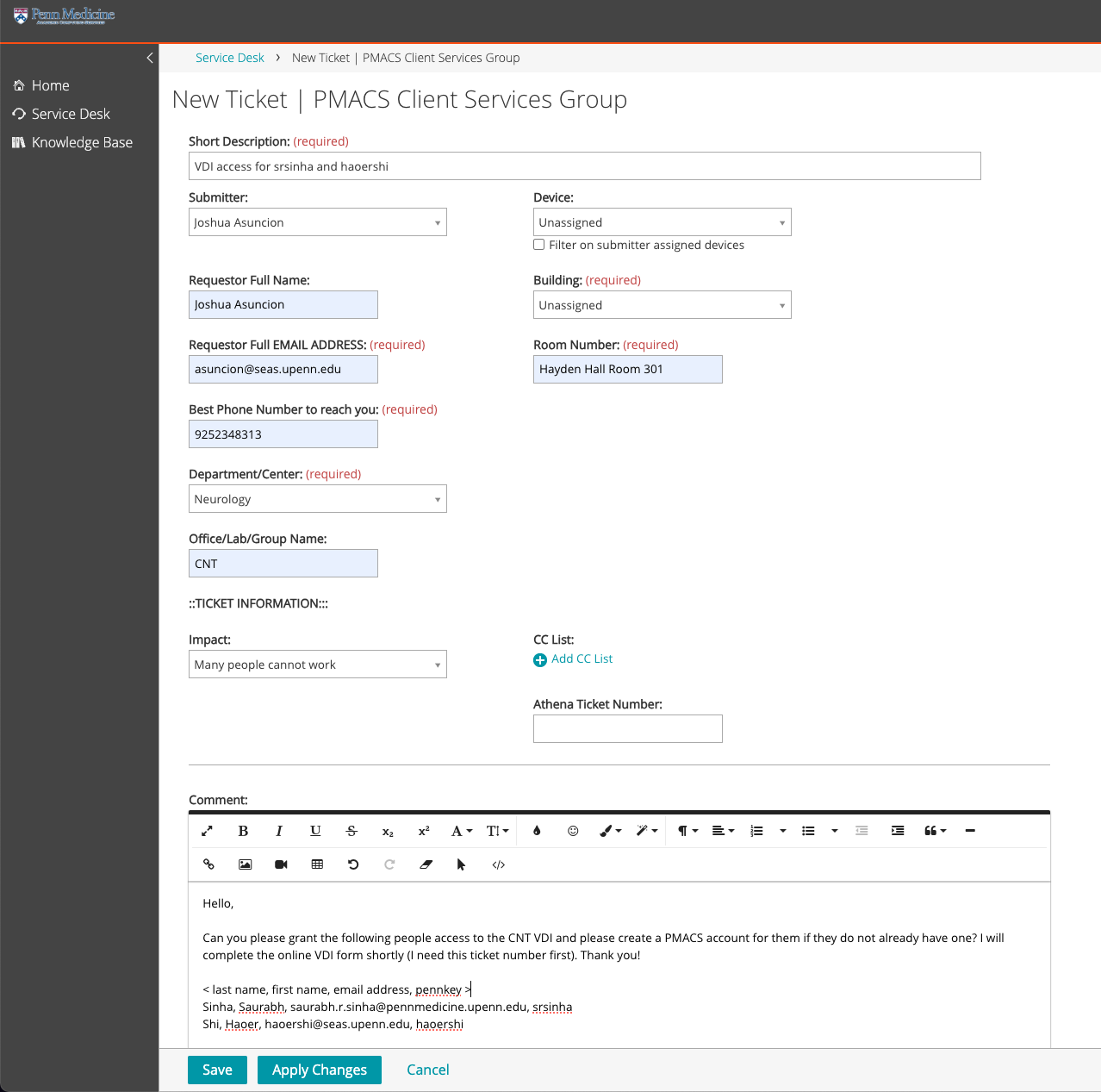The image size is (1101, 1092).
Task: Click the select-all cursor icon
Action: tap(462, 864)
